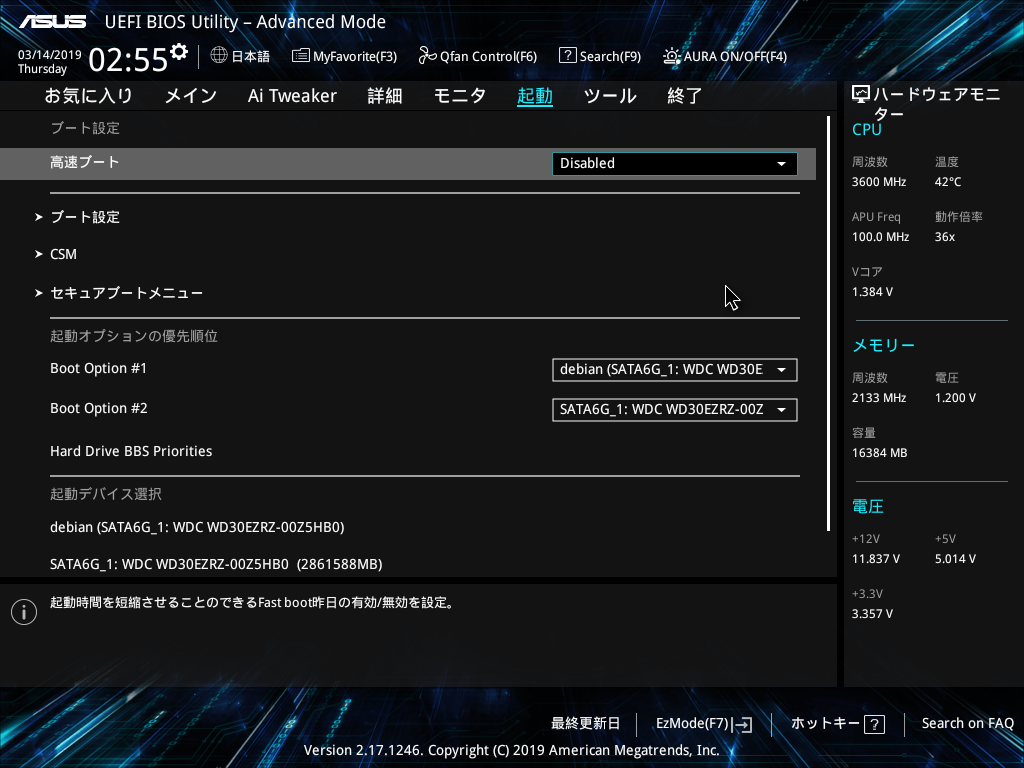The height and width of the screenshot is (768, 1024).
Task: Click CPU temperature value 42°C
Action: point(948,182)
